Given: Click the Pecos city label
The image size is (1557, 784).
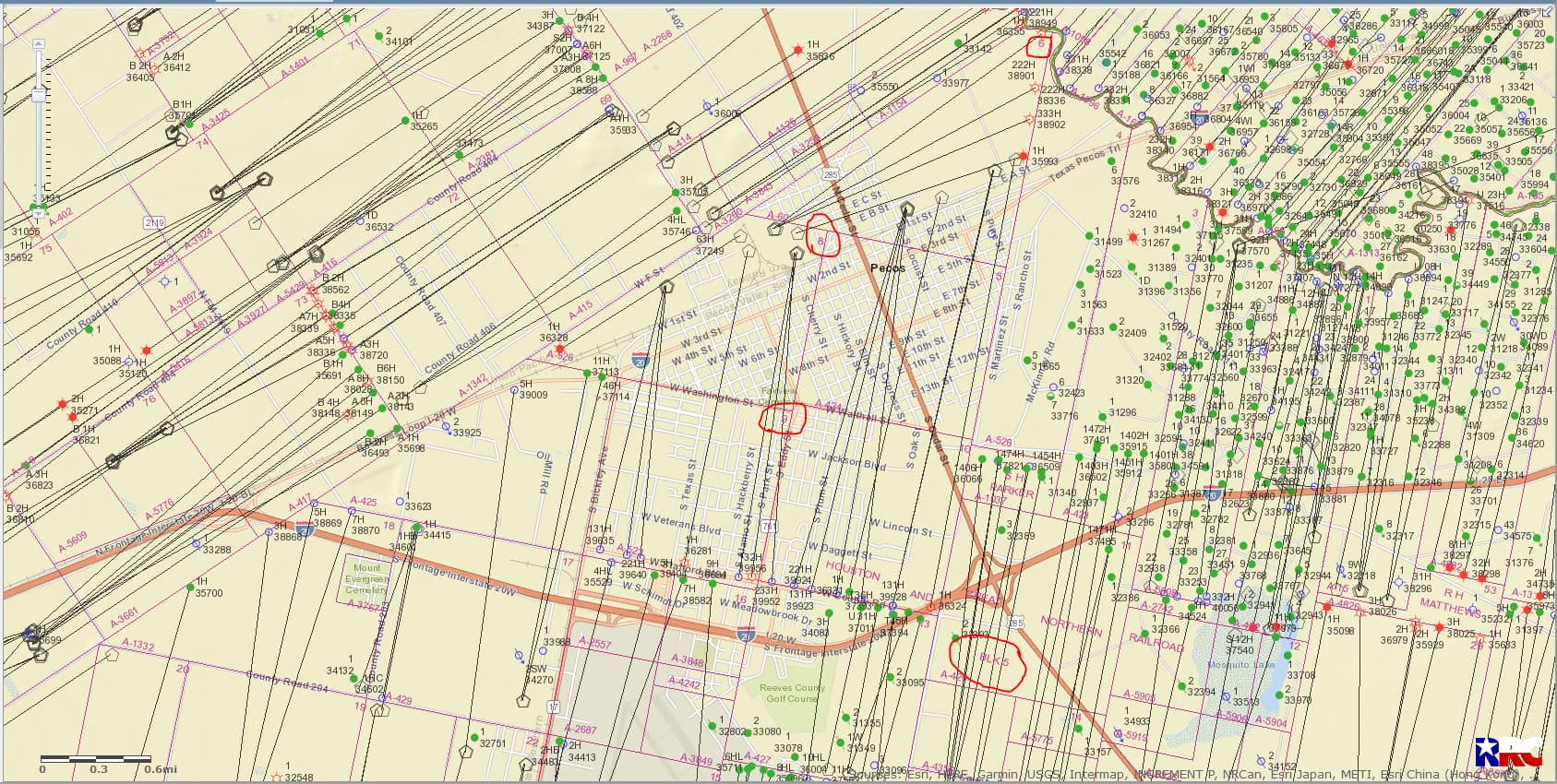Looking at the screenshot, I should pos(888,267).
